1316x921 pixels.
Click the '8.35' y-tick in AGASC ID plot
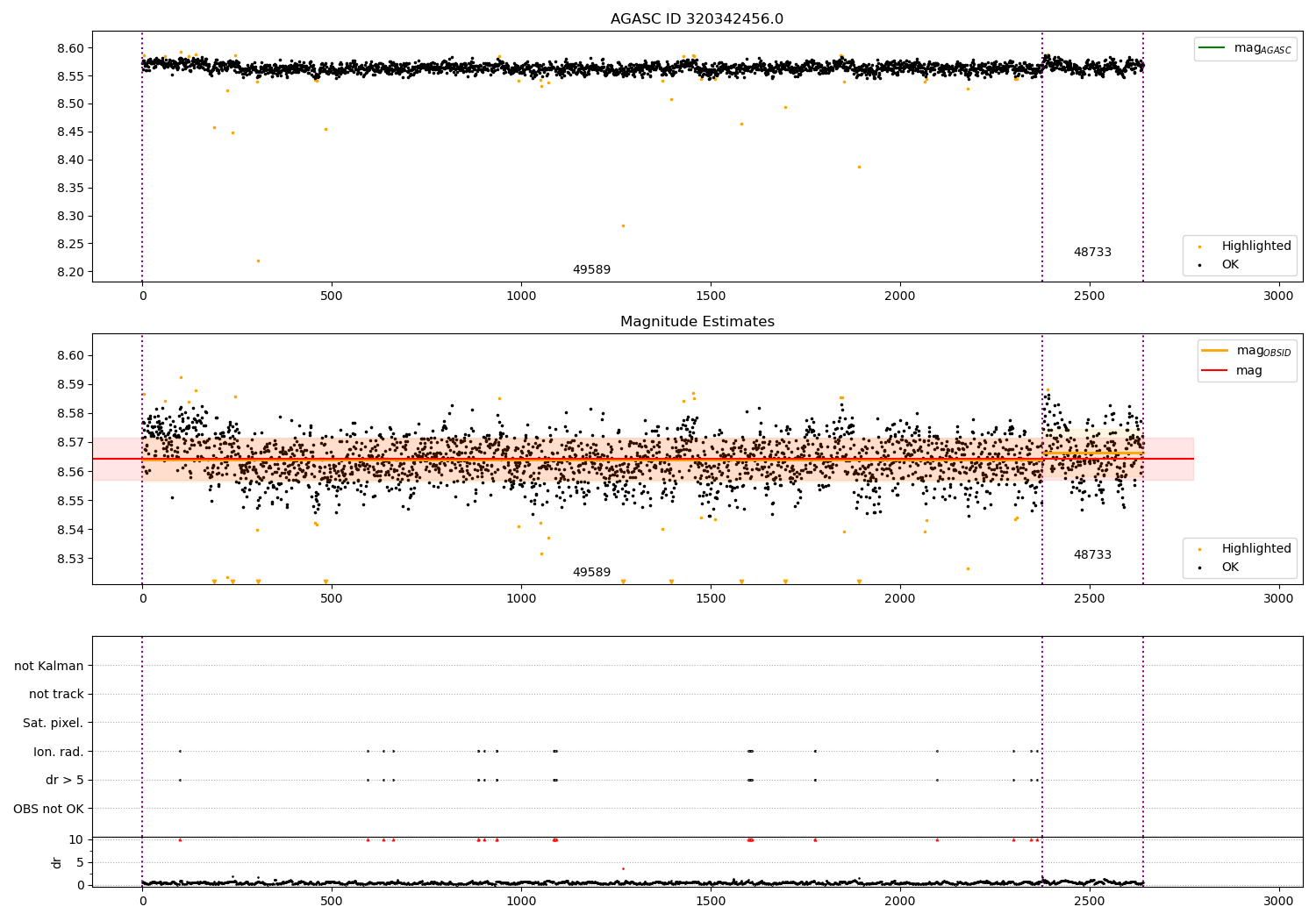point(70,189)
